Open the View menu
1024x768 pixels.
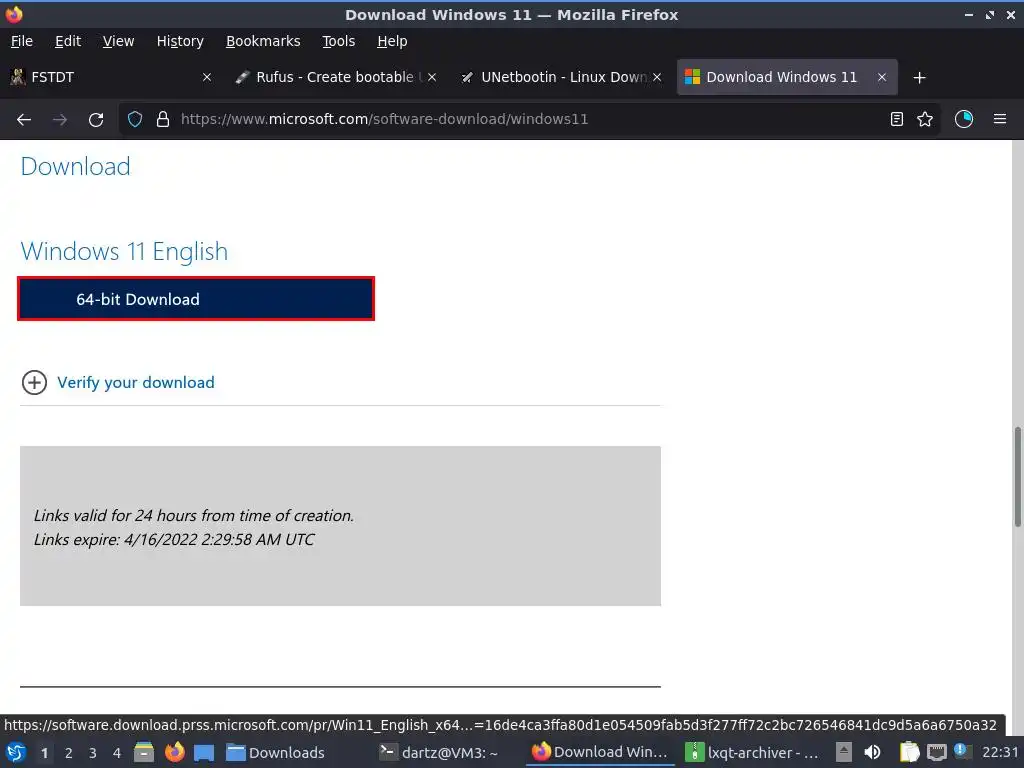118,41
